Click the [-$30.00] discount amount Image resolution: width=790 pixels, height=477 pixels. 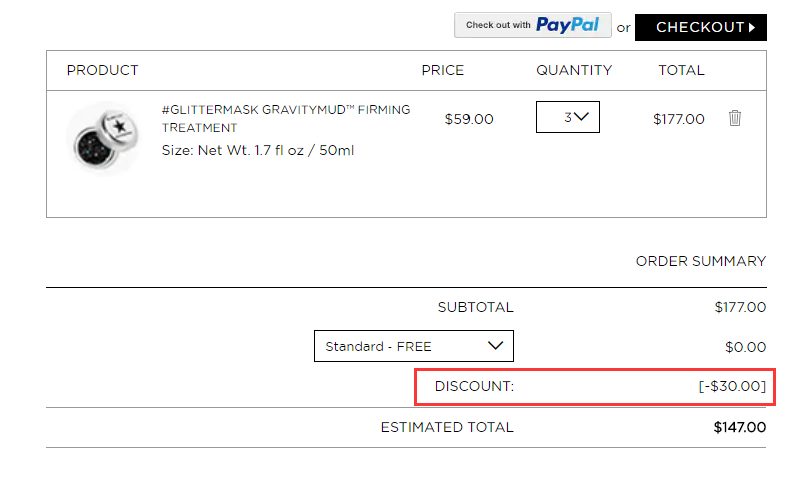click(x=732, y=386)
